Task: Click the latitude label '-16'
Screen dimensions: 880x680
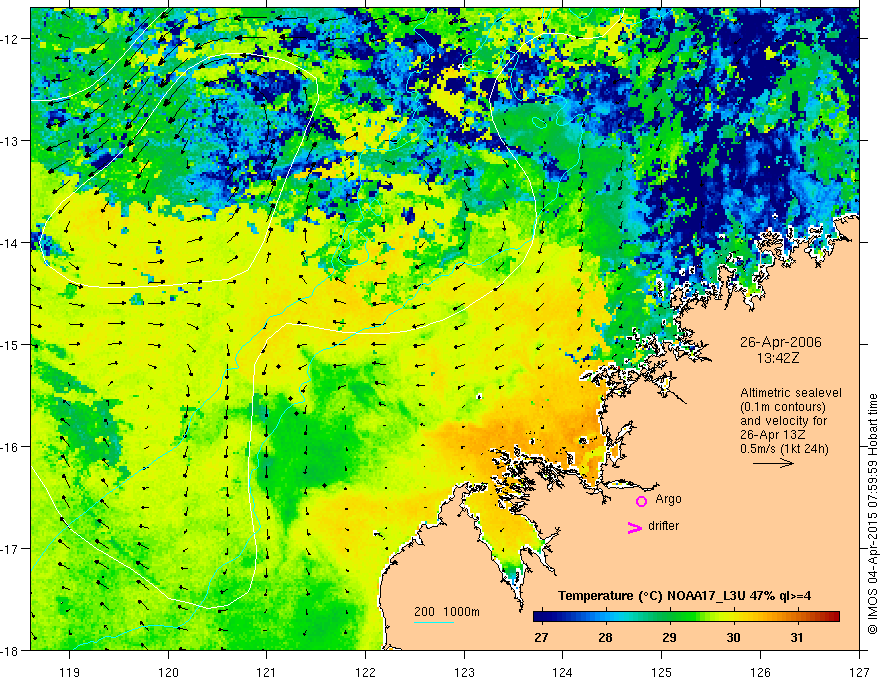Action: [11, 447]
